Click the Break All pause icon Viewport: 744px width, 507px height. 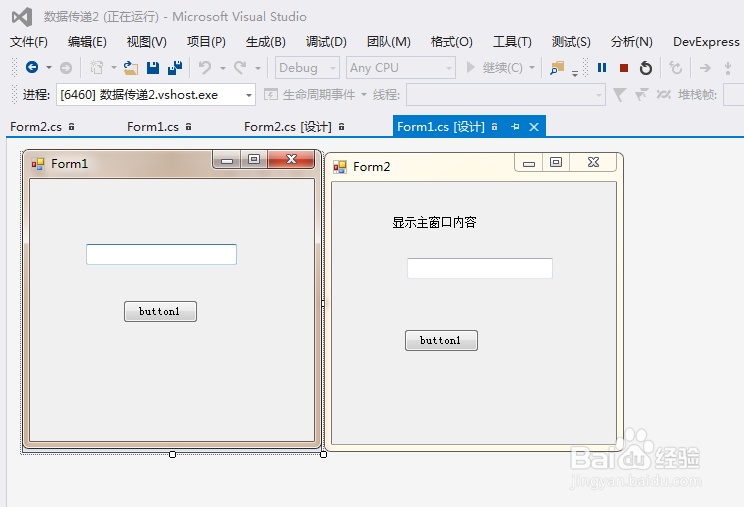tap(602, 68)
